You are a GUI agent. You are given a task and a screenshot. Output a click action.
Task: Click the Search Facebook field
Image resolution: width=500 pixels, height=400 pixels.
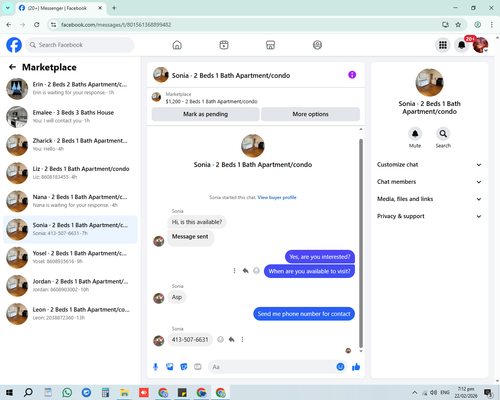click(x=80, y=45)
